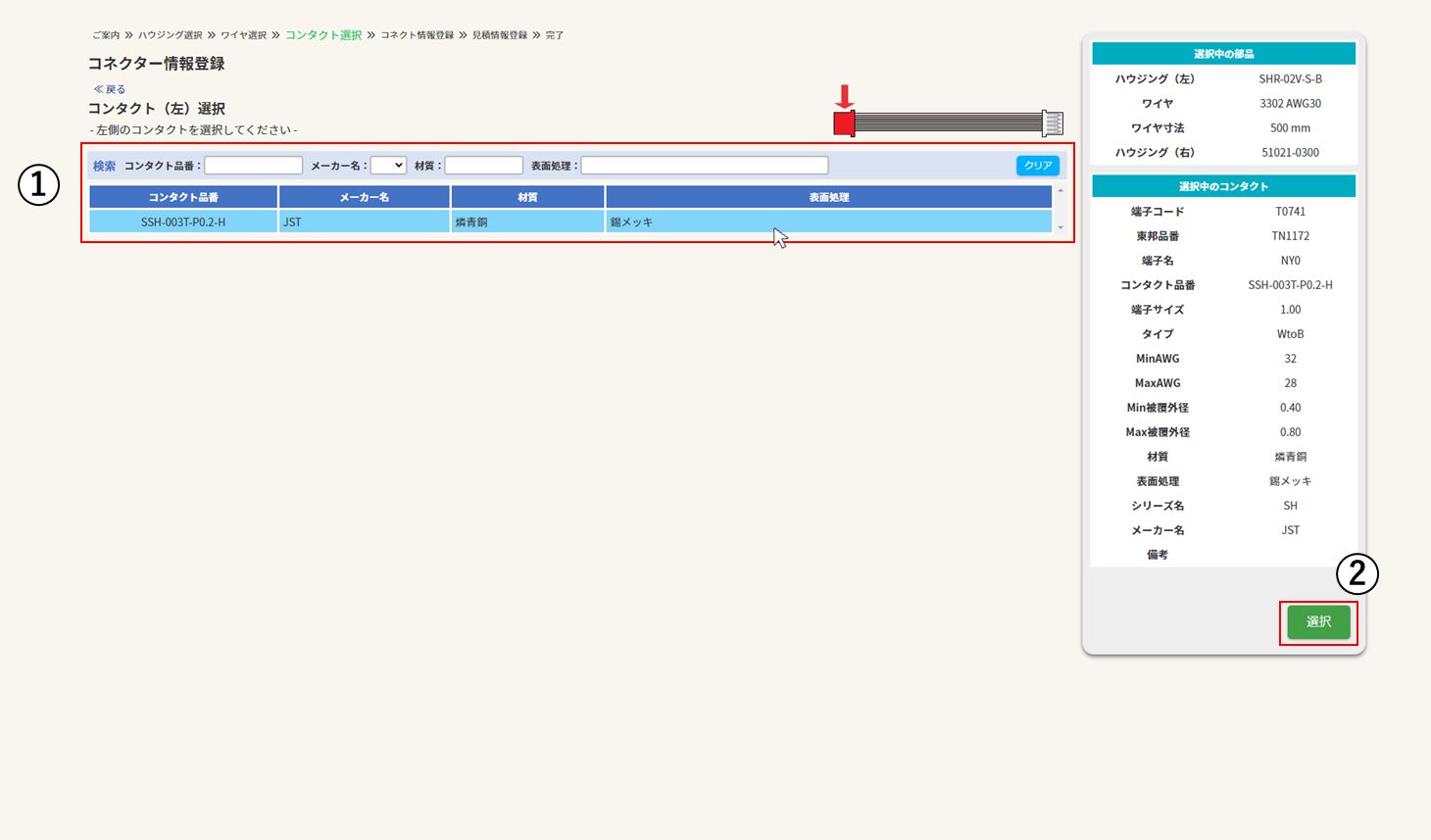The image size is (1431, 840).
Task: Click the red down arrow above connector
Action: (844, 96)
